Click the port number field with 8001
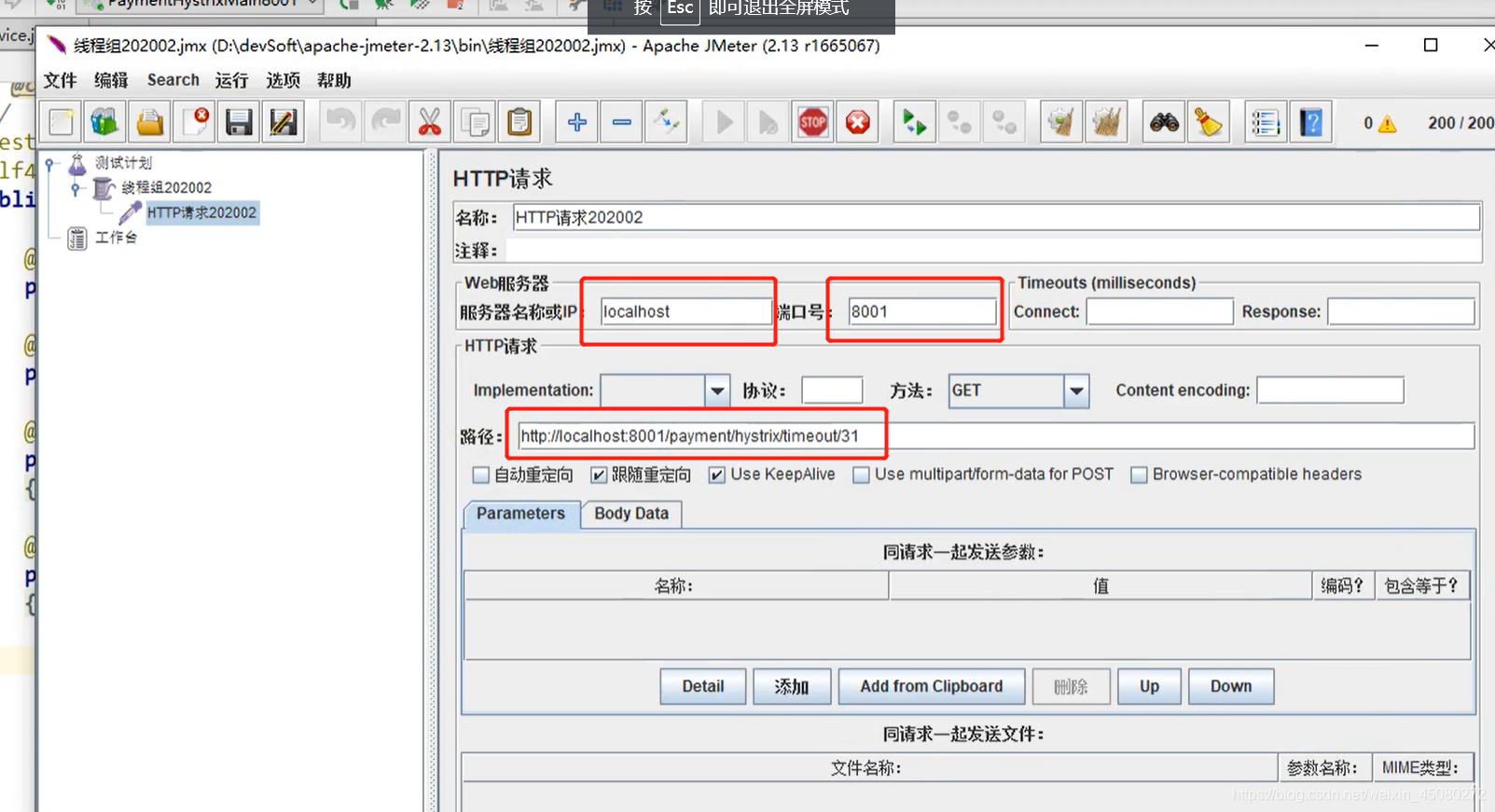 (x=922, y=311)
